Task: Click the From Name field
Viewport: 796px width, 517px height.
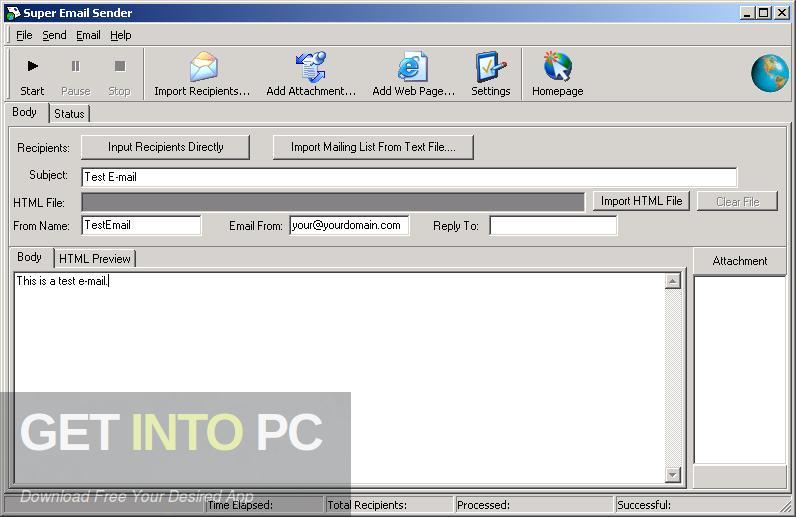Action: click(141, 225)
